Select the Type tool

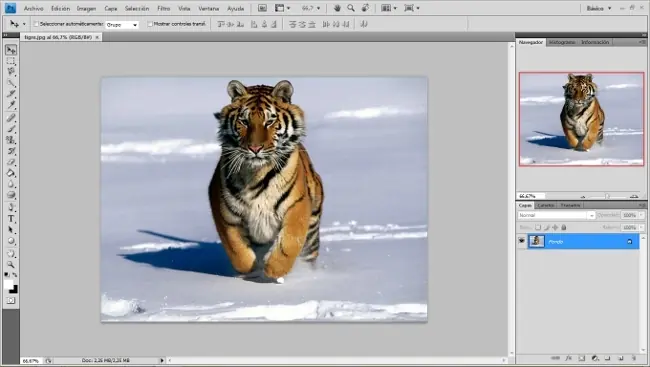[x=11, y=219]
